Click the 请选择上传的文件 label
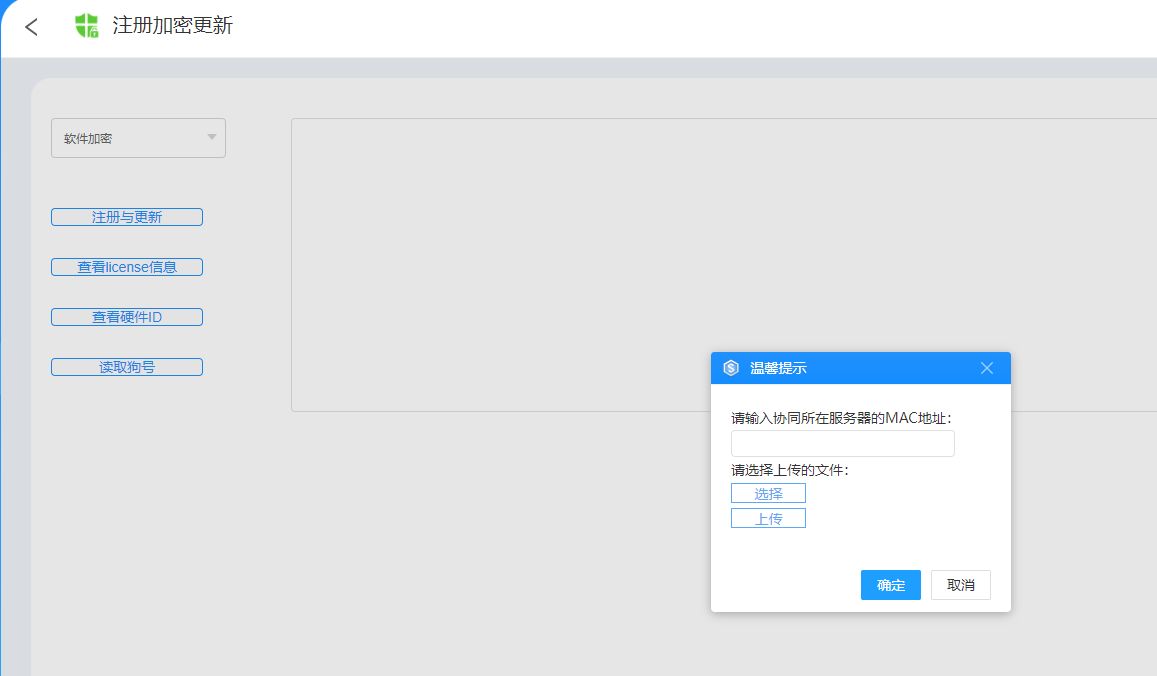 tap(789, 470)
